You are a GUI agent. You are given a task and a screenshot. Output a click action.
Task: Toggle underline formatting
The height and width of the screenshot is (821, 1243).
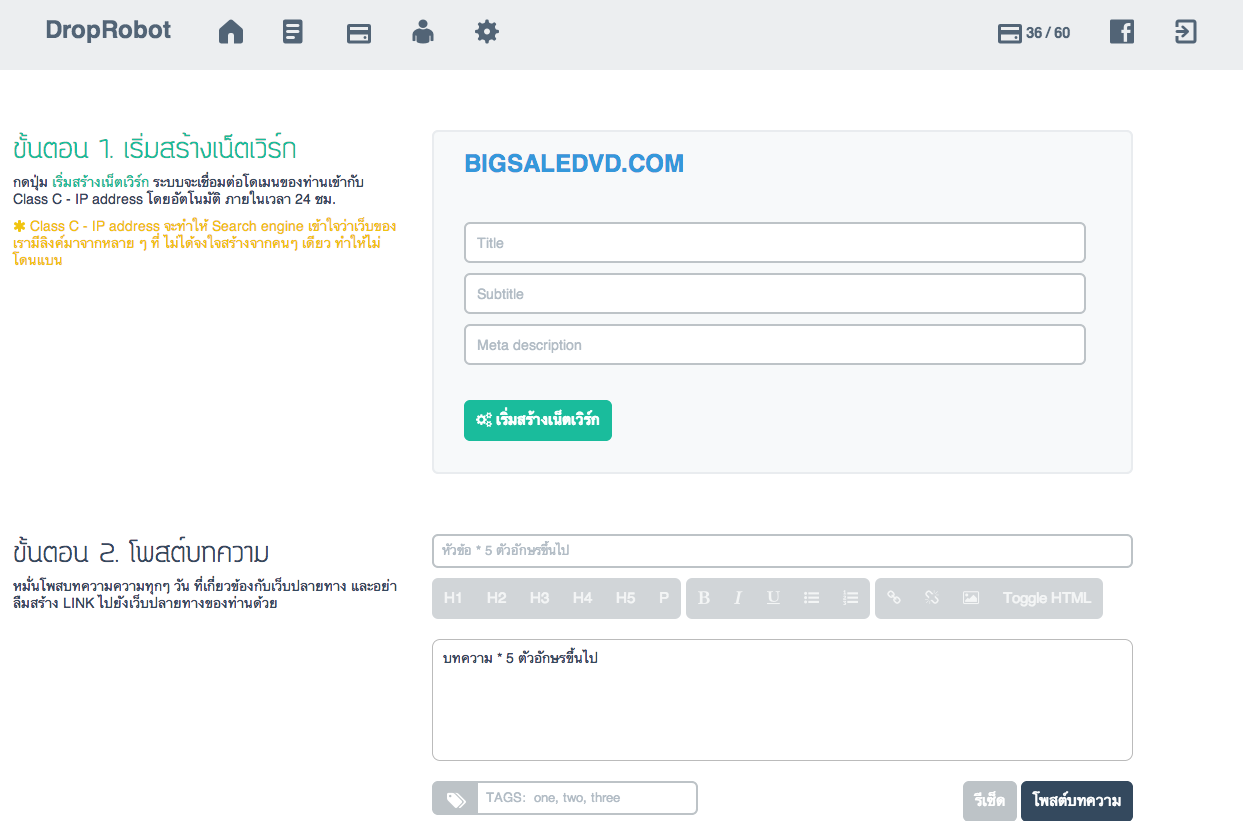(x=773, y=598)
